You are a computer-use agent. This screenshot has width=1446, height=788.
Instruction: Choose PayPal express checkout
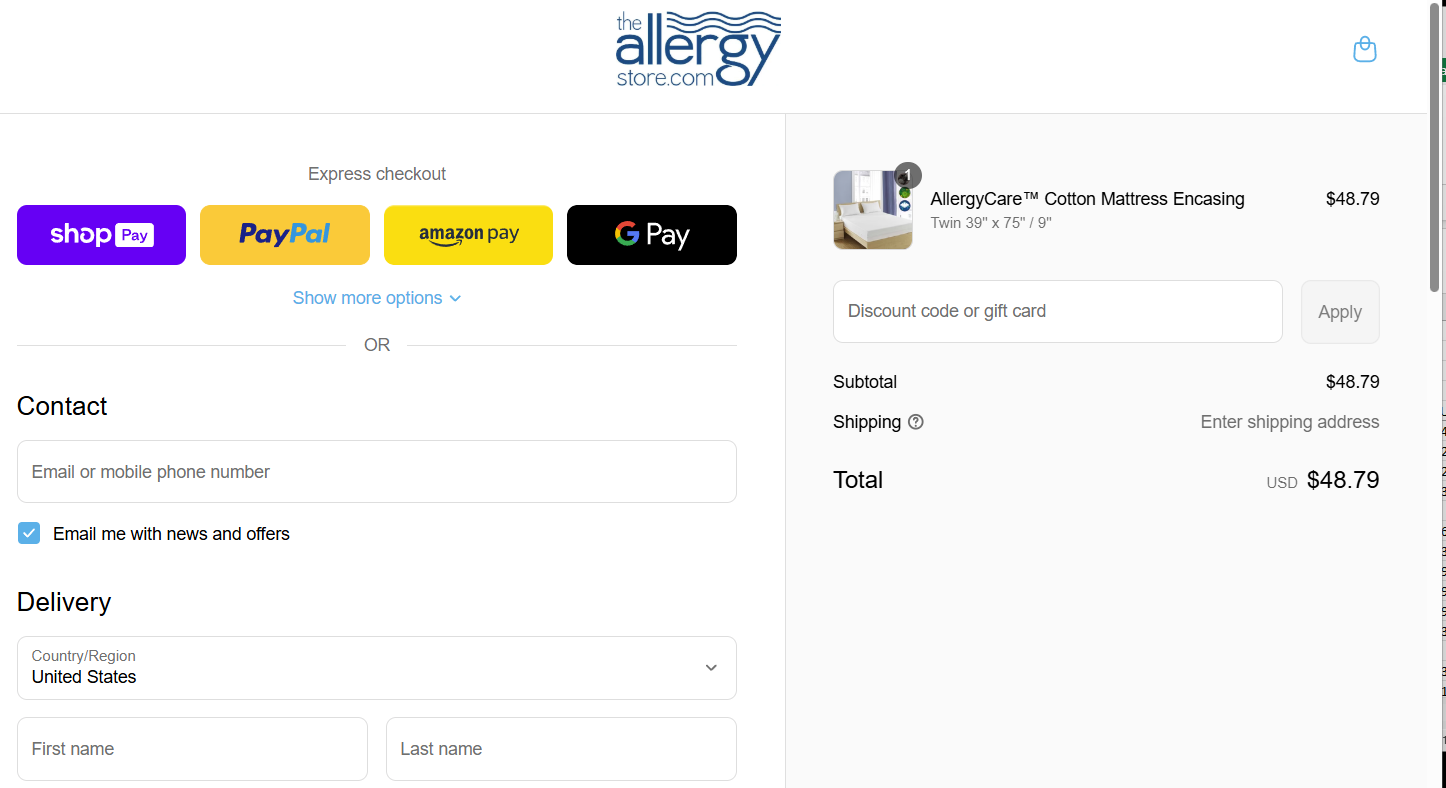285,235
